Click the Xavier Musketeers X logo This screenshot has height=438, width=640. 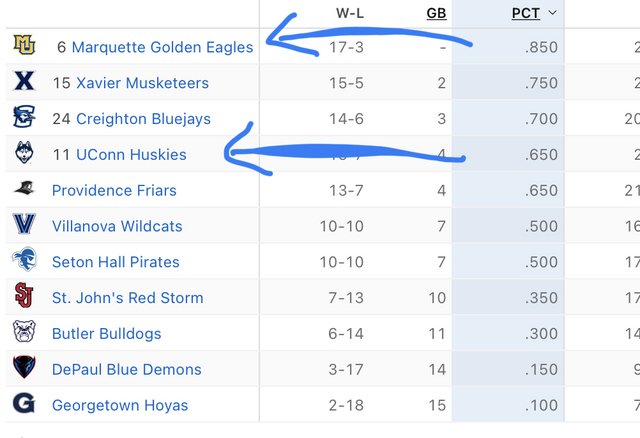(x=24, y=81)
